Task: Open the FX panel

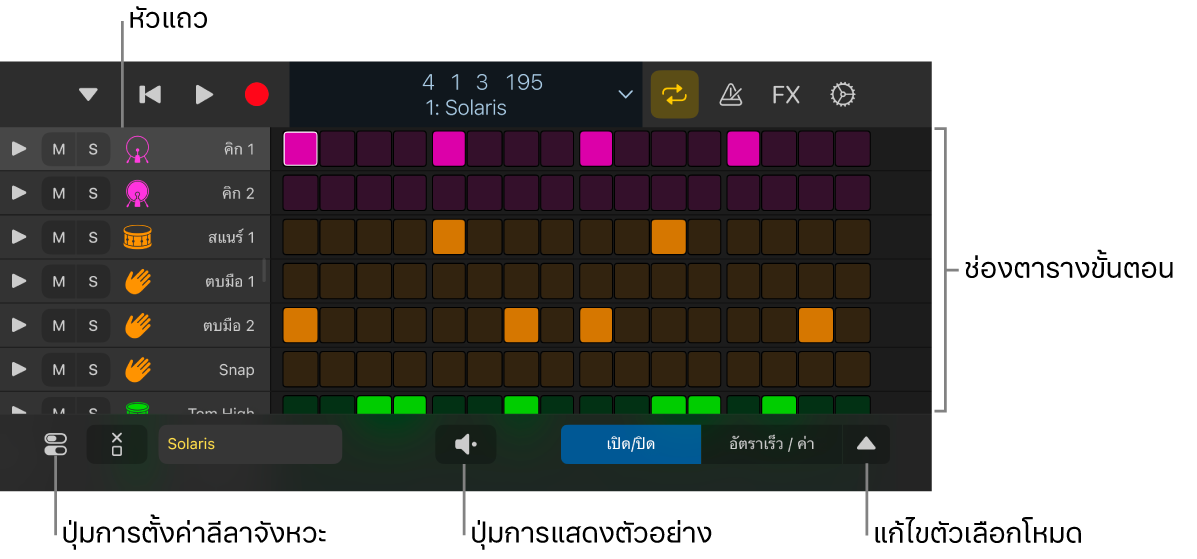Action: coord(786,95)
